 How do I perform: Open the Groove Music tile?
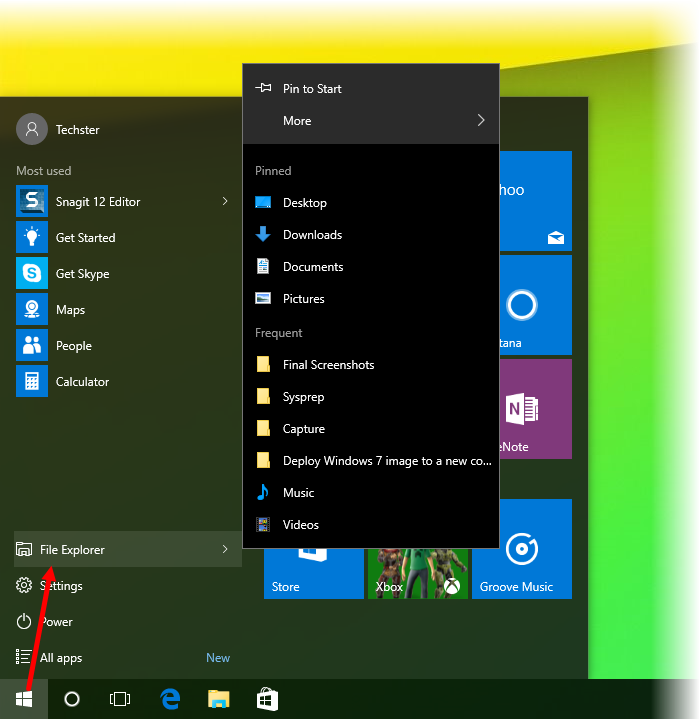[x=522, y=549]
